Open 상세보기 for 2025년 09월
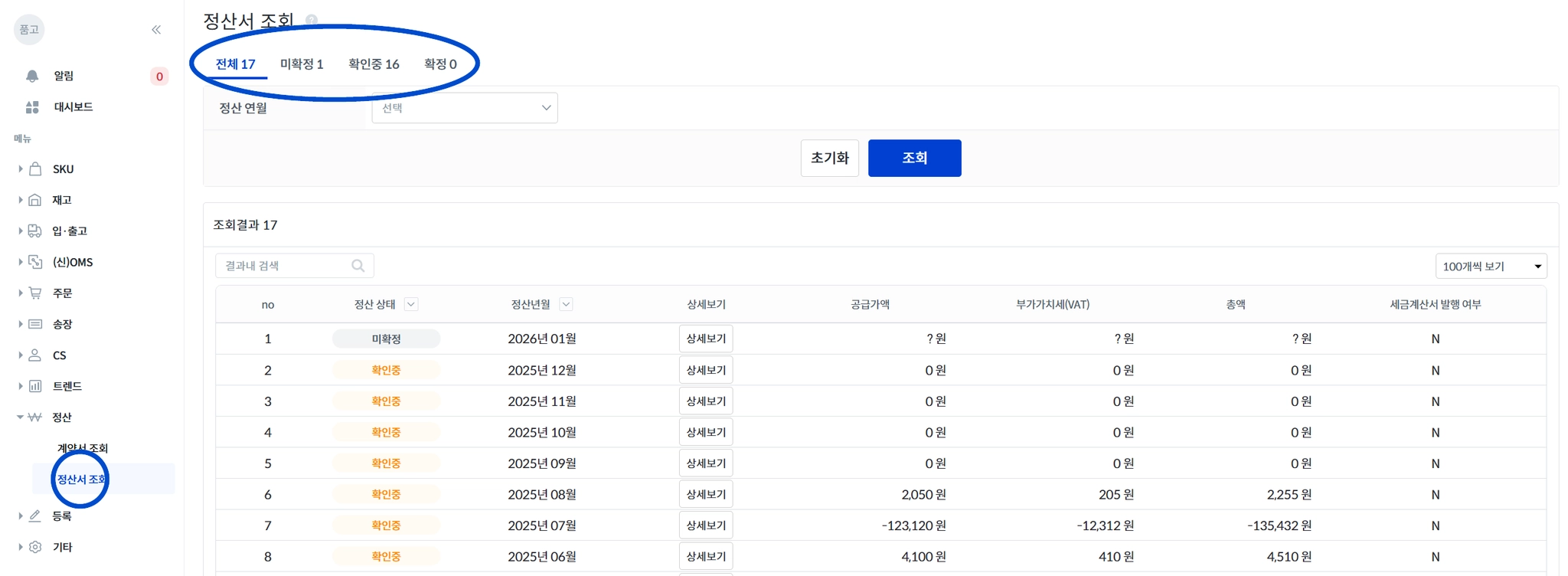This screenshot has height=576, width=1568. coord(706,463)
